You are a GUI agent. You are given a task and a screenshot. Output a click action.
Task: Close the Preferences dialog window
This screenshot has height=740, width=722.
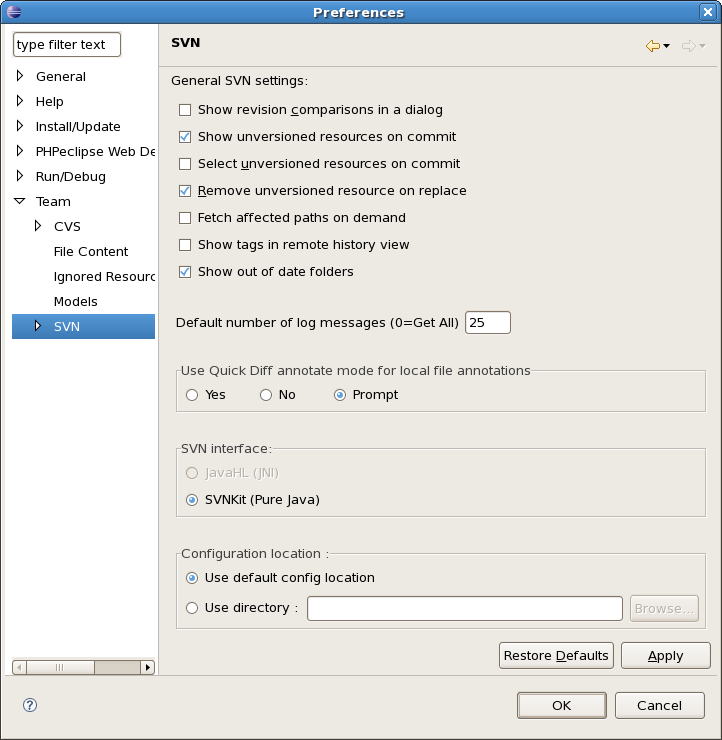(708, 12)
